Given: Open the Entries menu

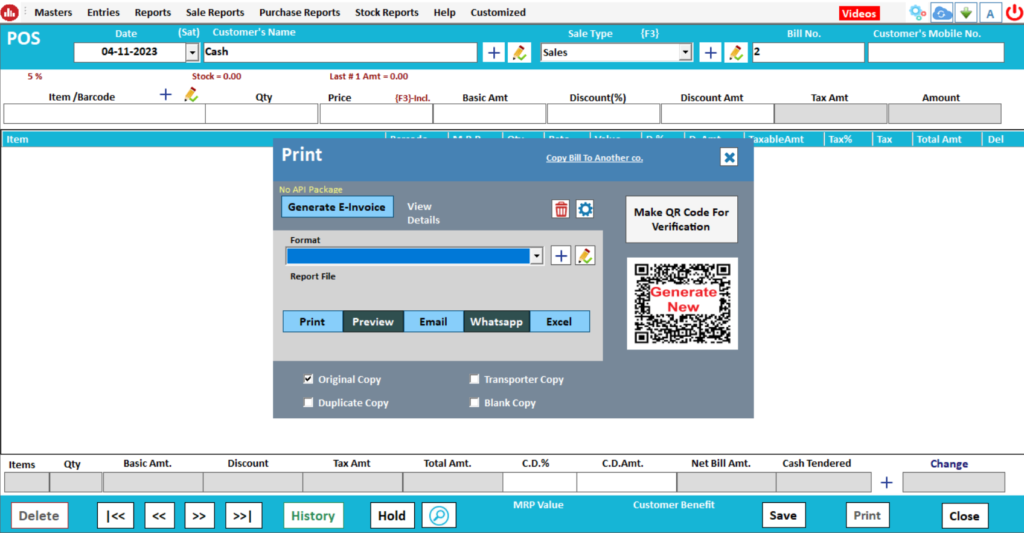Looking at the screenshot, I should 103,12.
